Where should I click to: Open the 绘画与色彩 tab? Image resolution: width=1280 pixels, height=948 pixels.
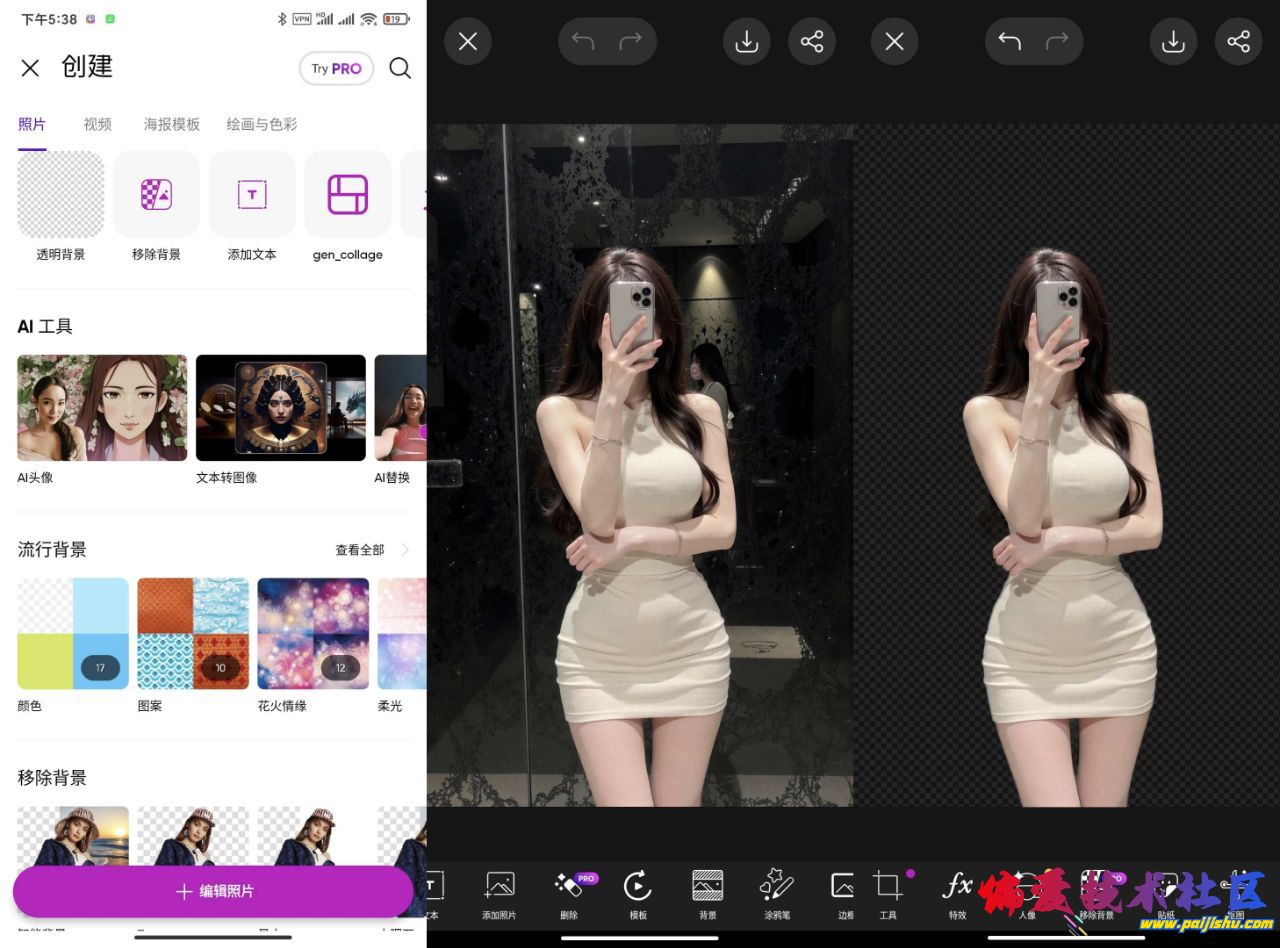tap(262, 124)
